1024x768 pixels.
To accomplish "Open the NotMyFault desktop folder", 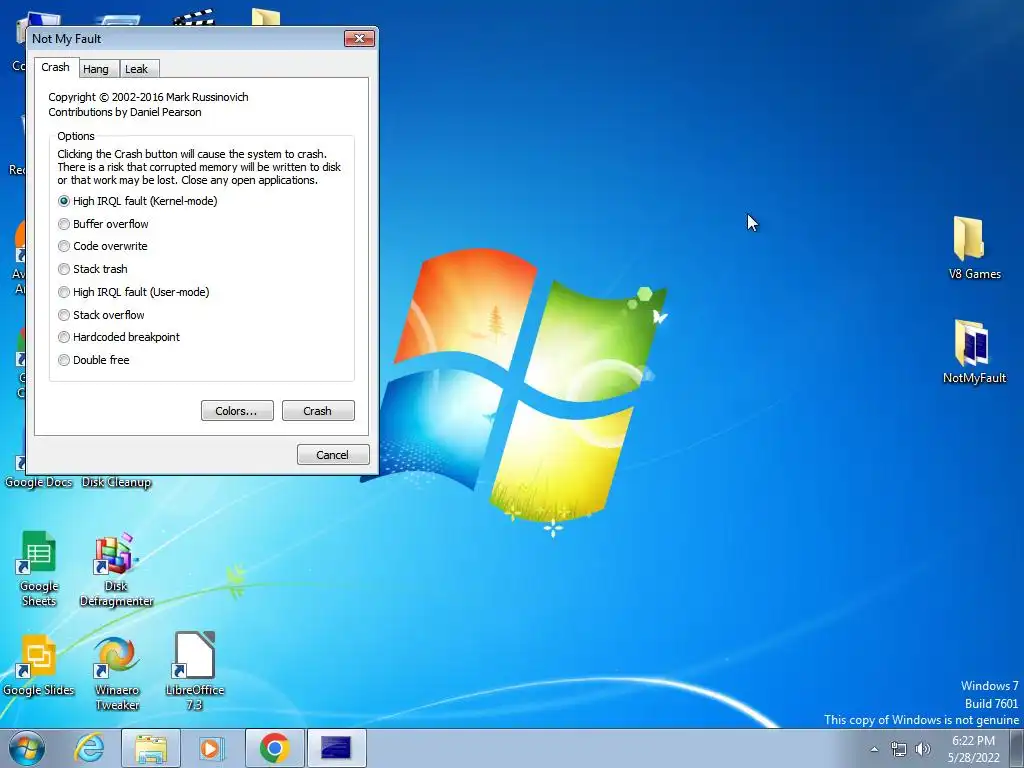I will click(974, 352).
